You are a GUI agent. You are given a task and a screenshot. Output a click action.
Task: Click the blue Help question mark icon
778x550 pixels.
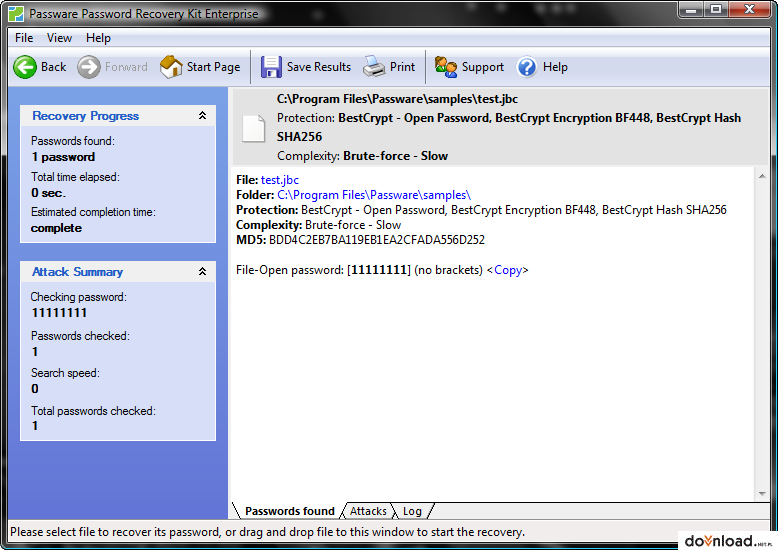coord(527,67)
